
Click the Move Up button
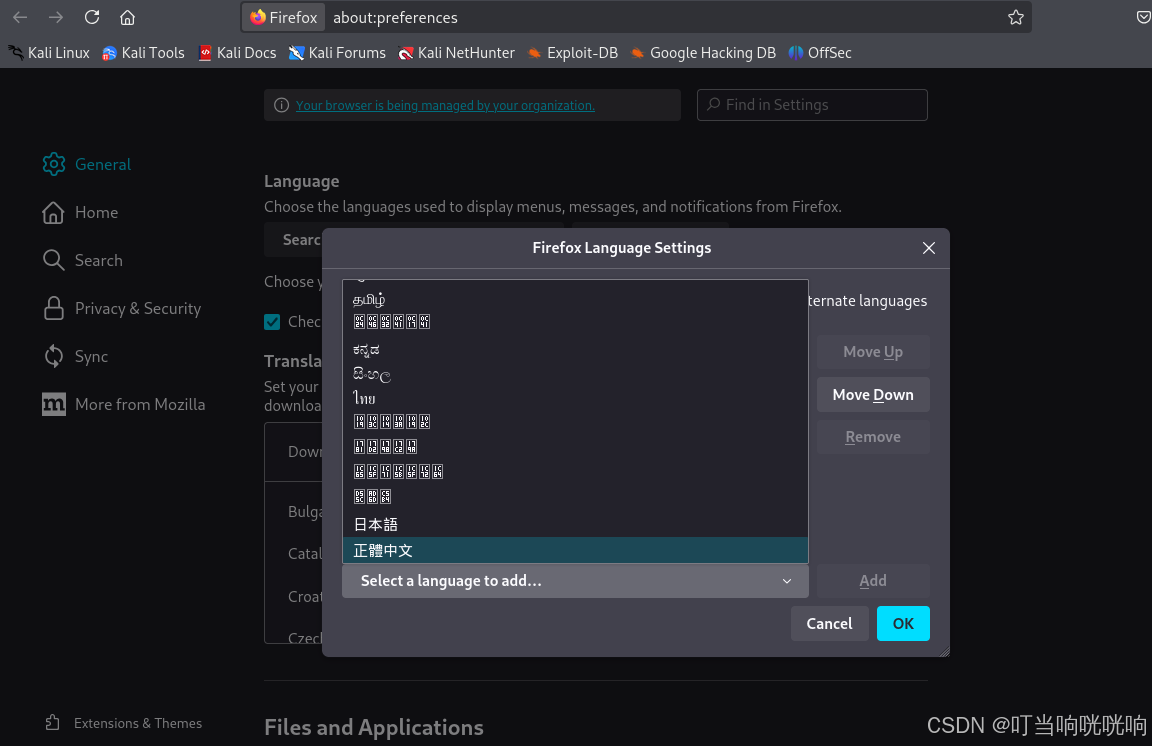click(873, 352)
